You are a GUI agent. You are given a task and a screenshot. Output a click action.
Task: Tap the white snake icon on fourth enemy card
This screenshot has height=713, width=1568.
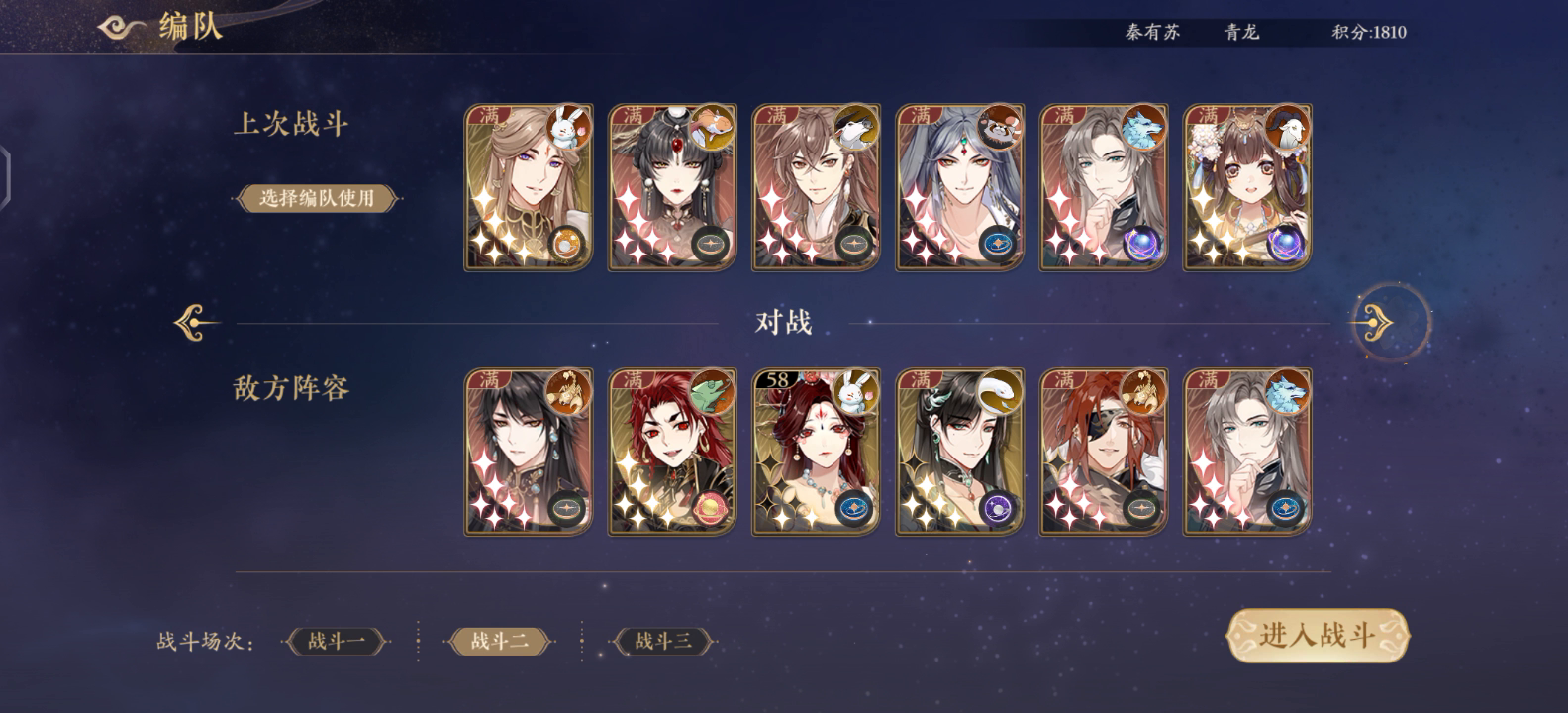[x=999, y=392]
